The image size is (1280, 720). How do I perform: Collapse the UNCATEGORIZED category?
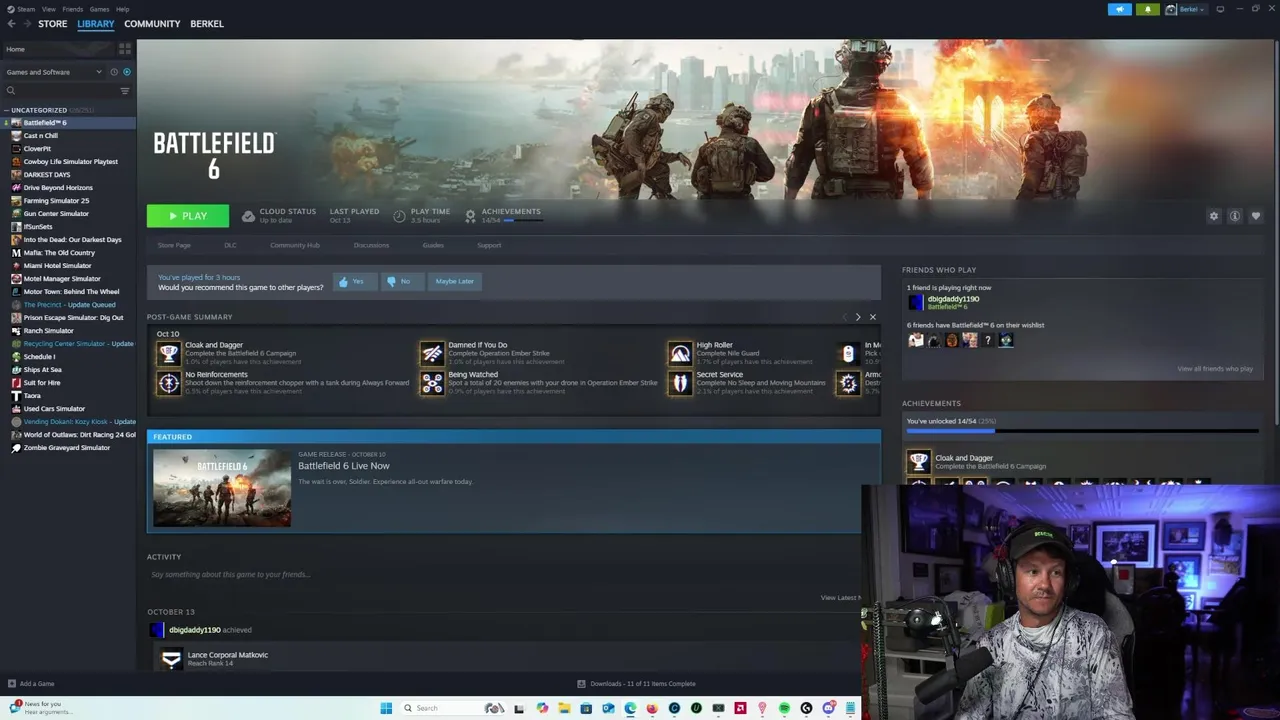(7, 110)
